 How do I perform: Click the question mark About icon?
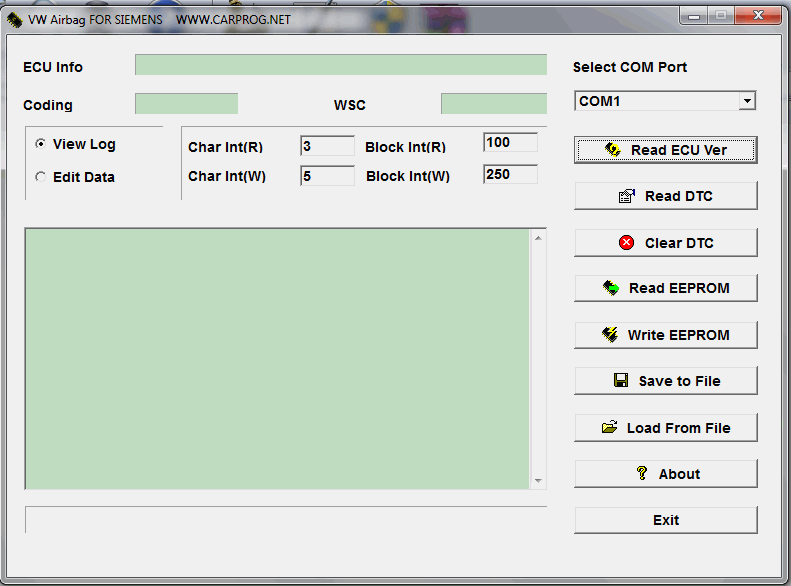click(642, 474)
